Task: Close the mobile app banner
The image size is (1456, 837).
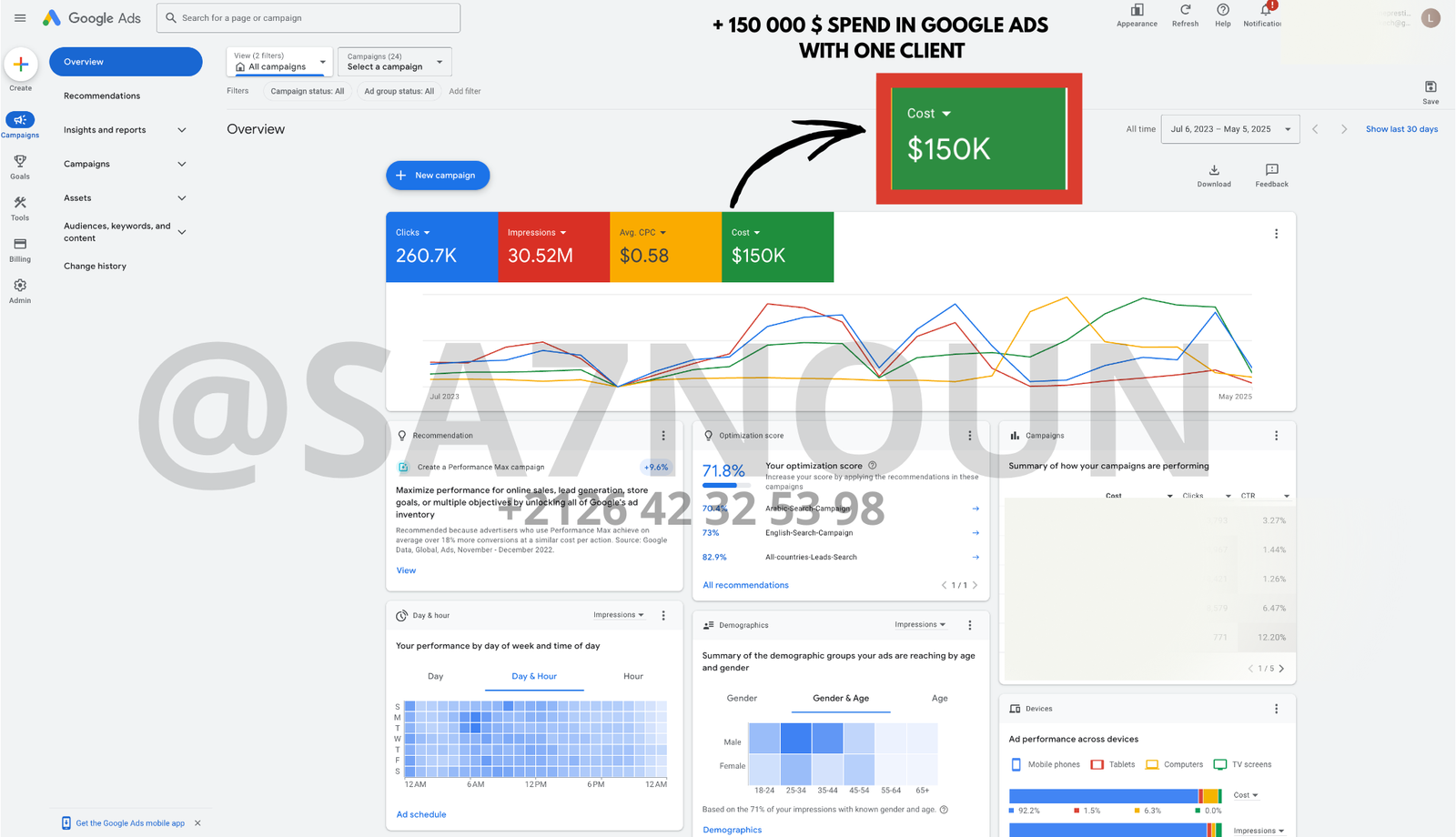Action: pos(197,823)
